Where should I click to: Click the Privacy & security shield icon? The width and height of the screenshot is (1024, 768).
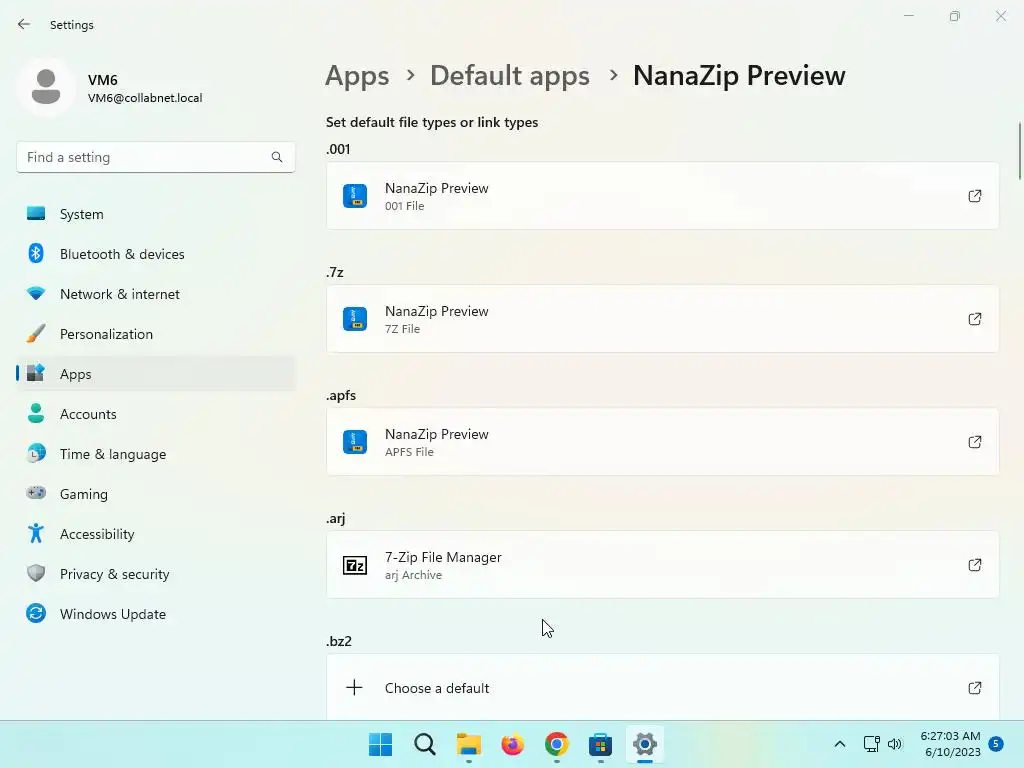(x=36, y=573)
